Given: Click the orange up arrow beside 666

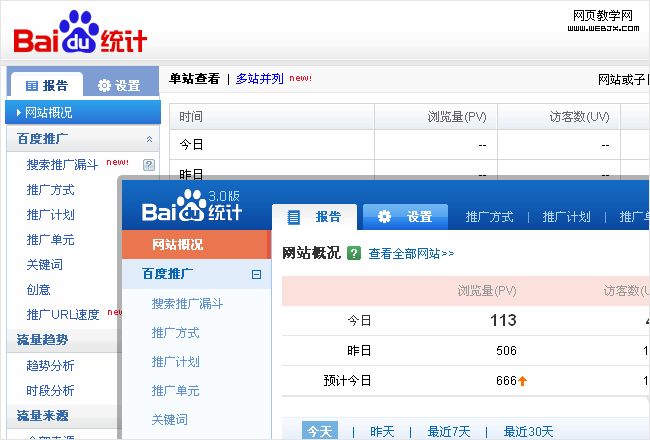Looking at the screenshot, I should click(x=522, y=381).
